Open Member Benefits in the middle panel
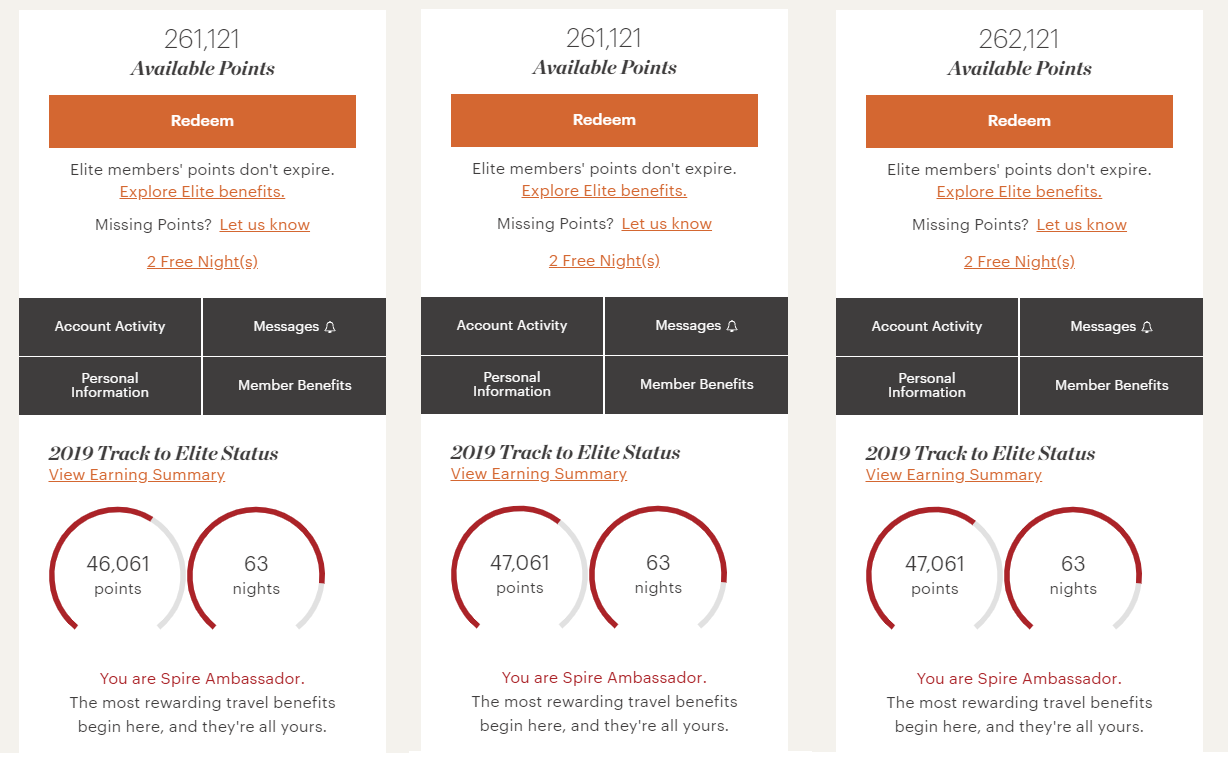The width and height of the screenshot is (1229, 757). click(x=697, y=385)
